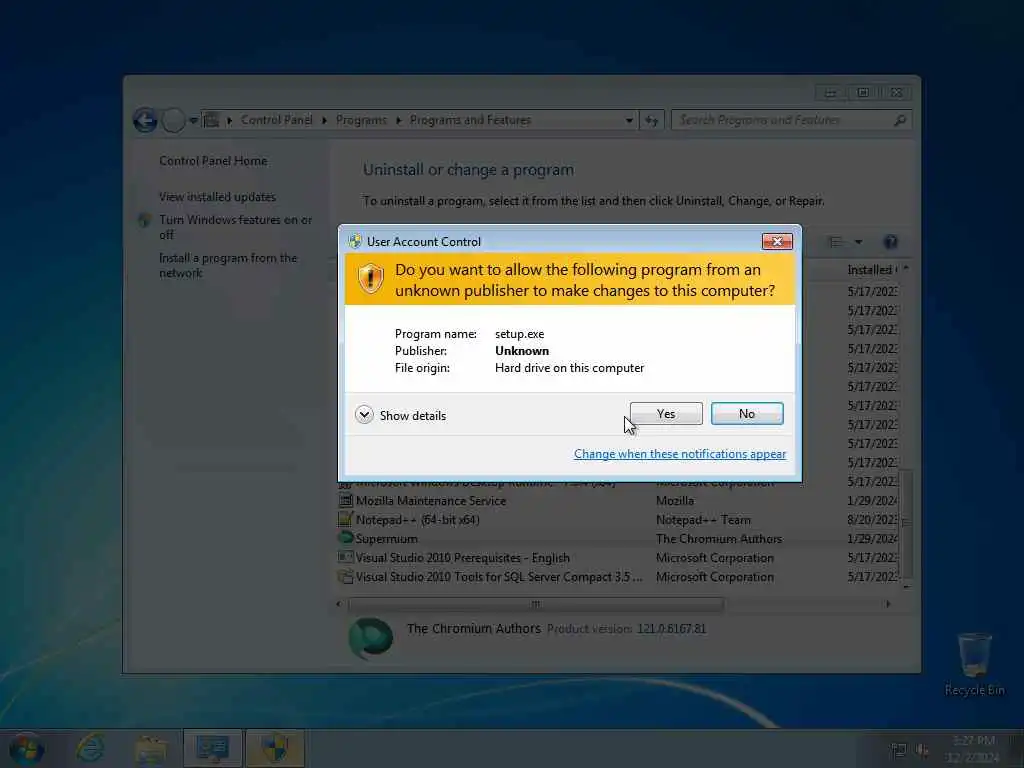Click the Visual Studio 2010 Tools for SQL icon

tap(345, 577)
